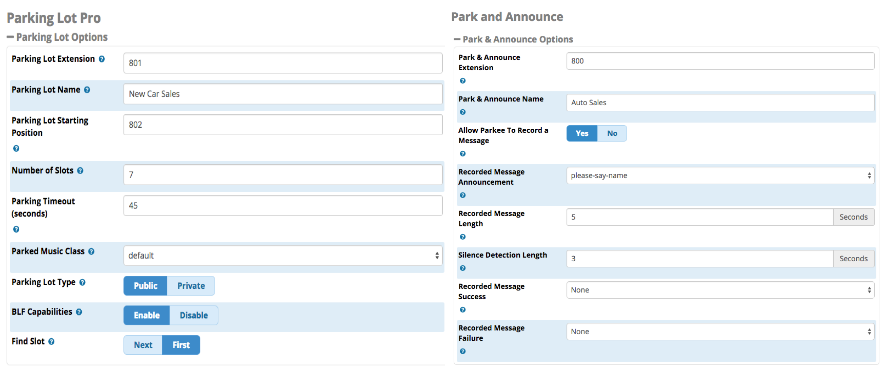Open help icon for Parking Lot Type

82,282
